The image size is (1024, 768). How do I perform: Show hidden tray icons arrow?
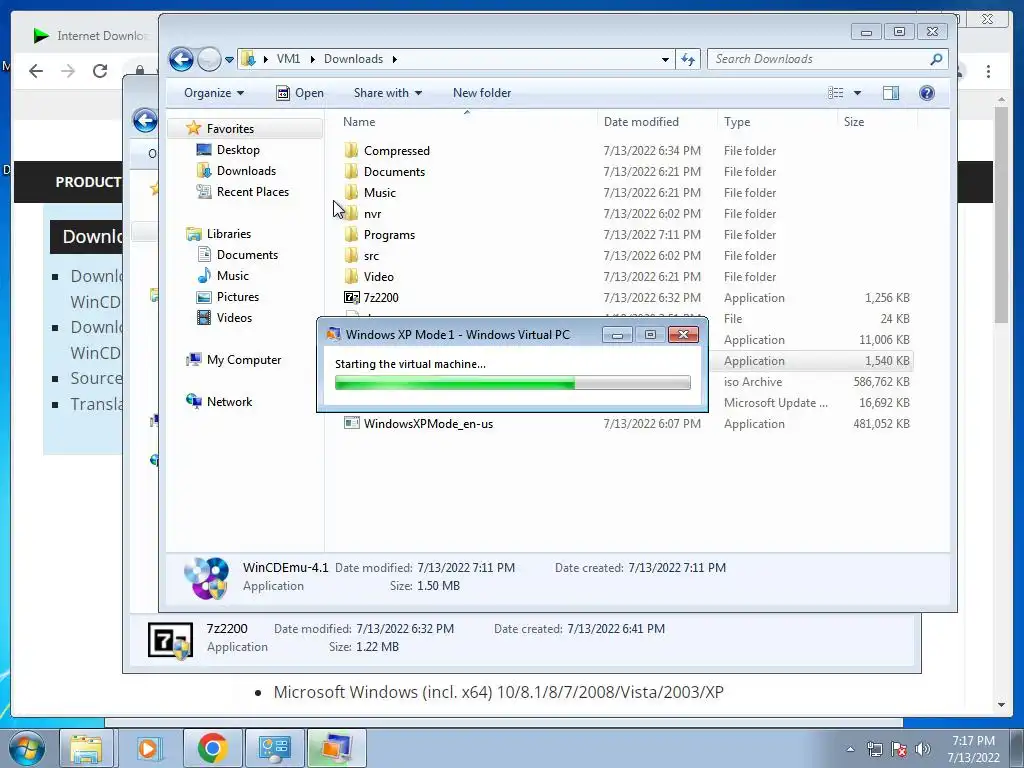click(x=850, y=749)
